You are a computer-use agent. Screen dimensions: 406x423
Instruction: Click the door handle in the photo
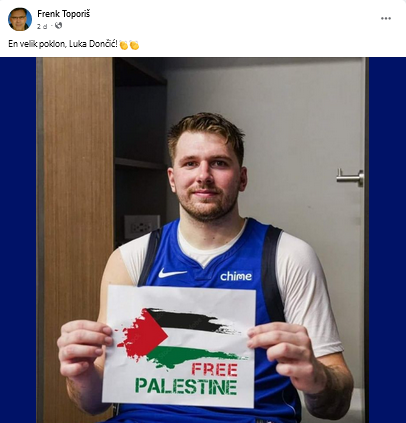[x=350, y=177]
